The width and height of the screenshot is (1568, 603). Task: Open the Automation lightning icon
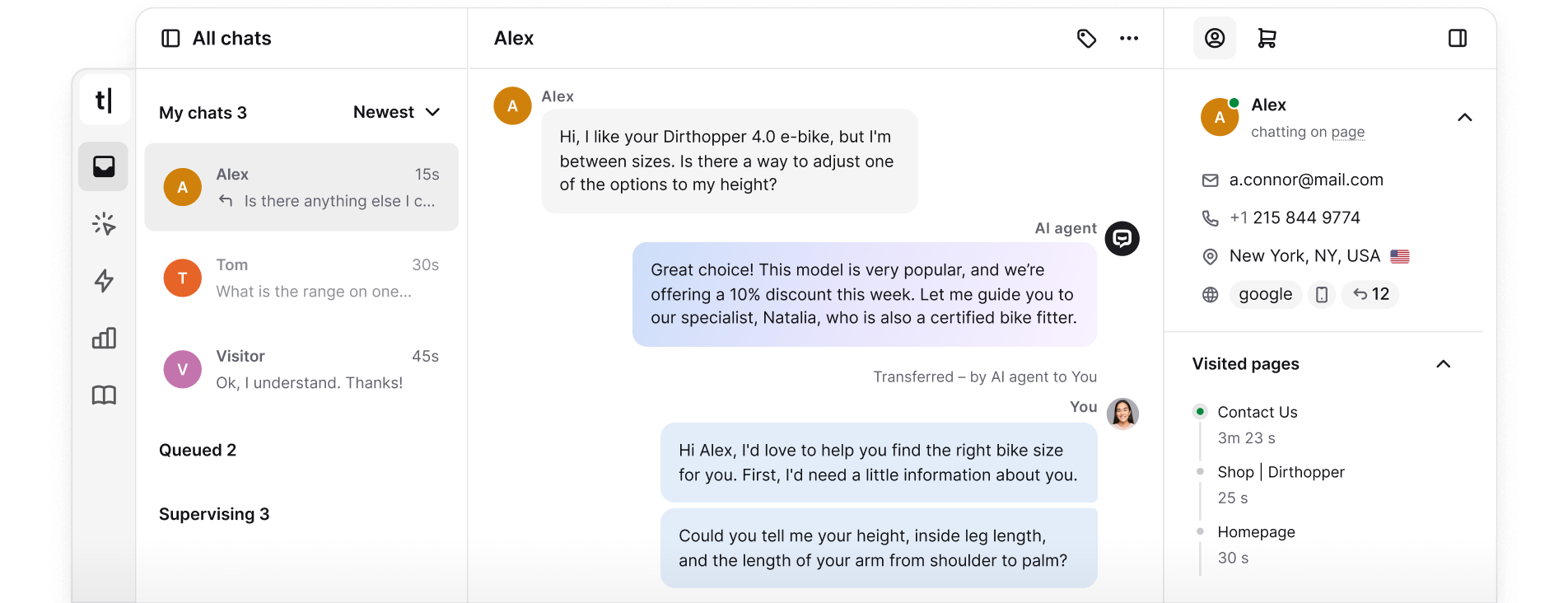click(104, 281)
